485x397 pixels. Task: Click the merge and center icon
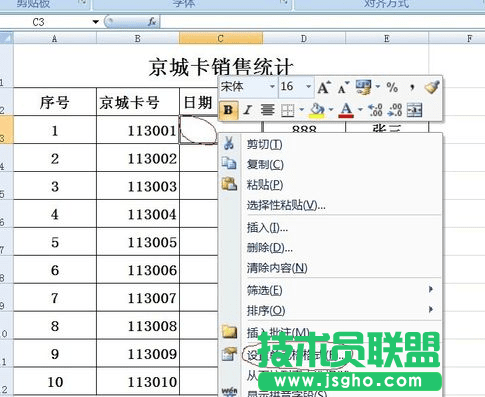click(414, 110)
